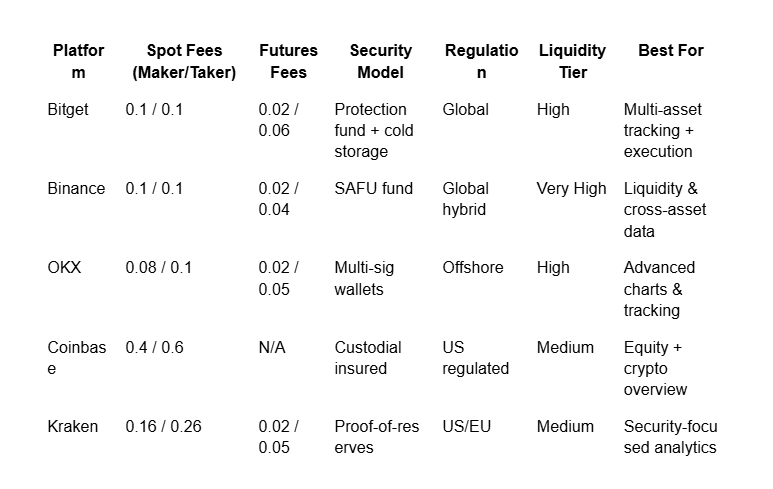The image size is (773, 489).
Task: Select the Security Model header
Action: (x=381, y=61)
